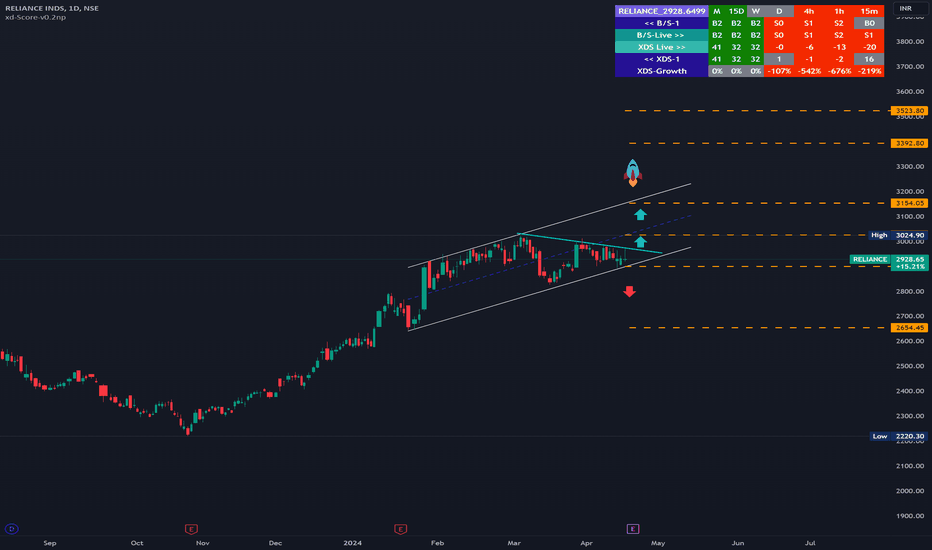Click the Low 2220.30 price label

point(898,436)
